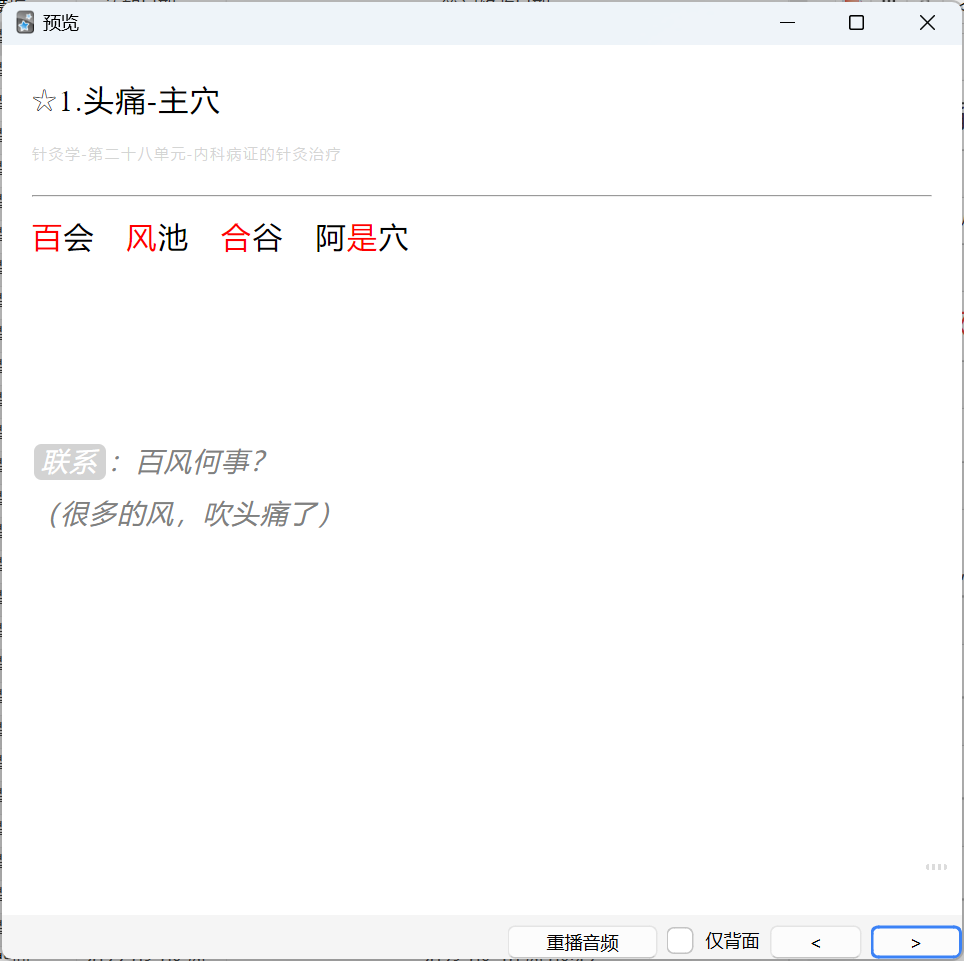Click the 重播音频 replay audio button

[582, 942]
